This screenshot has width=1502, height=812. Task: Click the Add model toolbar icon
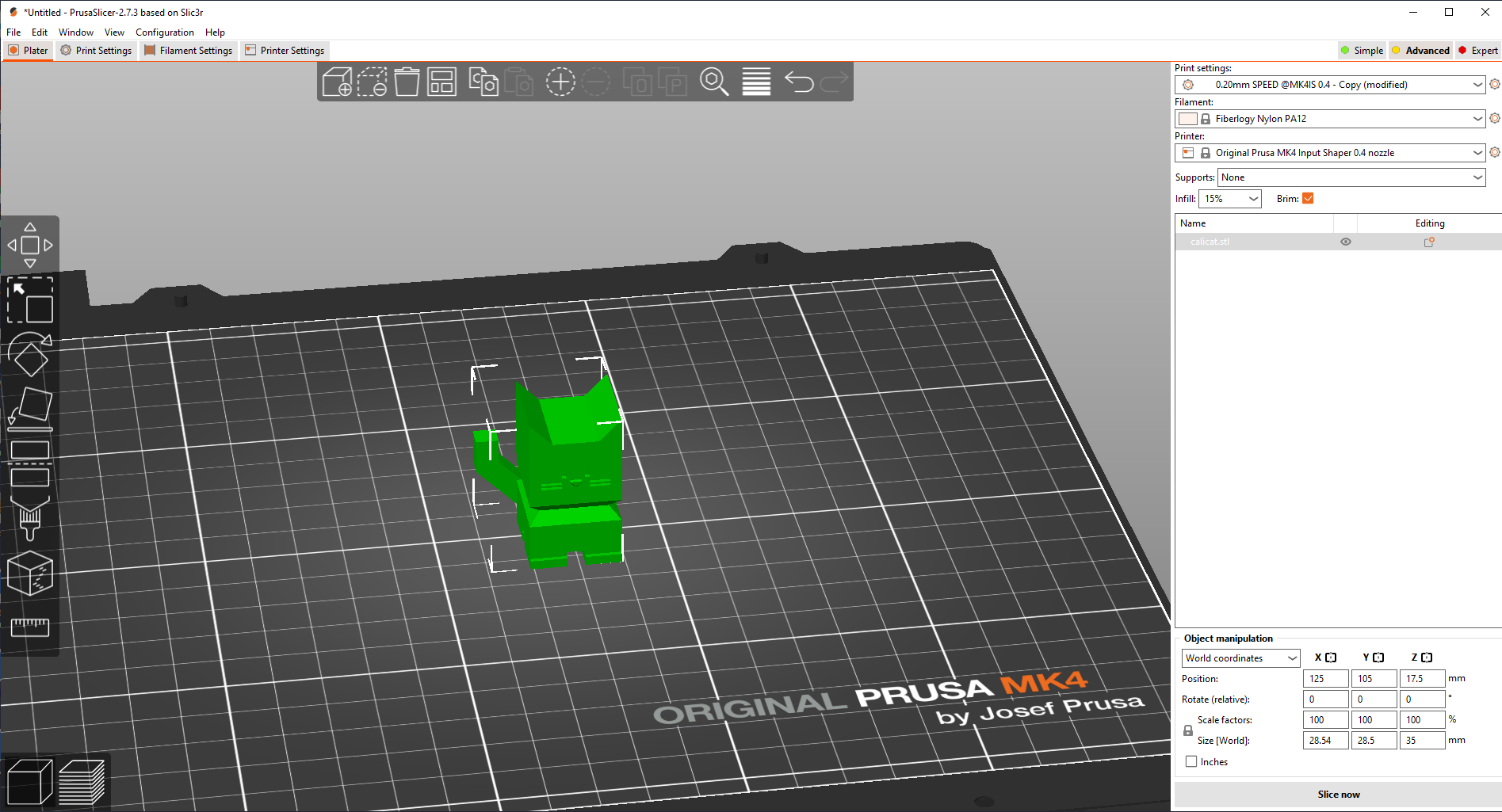click(337, 82)
